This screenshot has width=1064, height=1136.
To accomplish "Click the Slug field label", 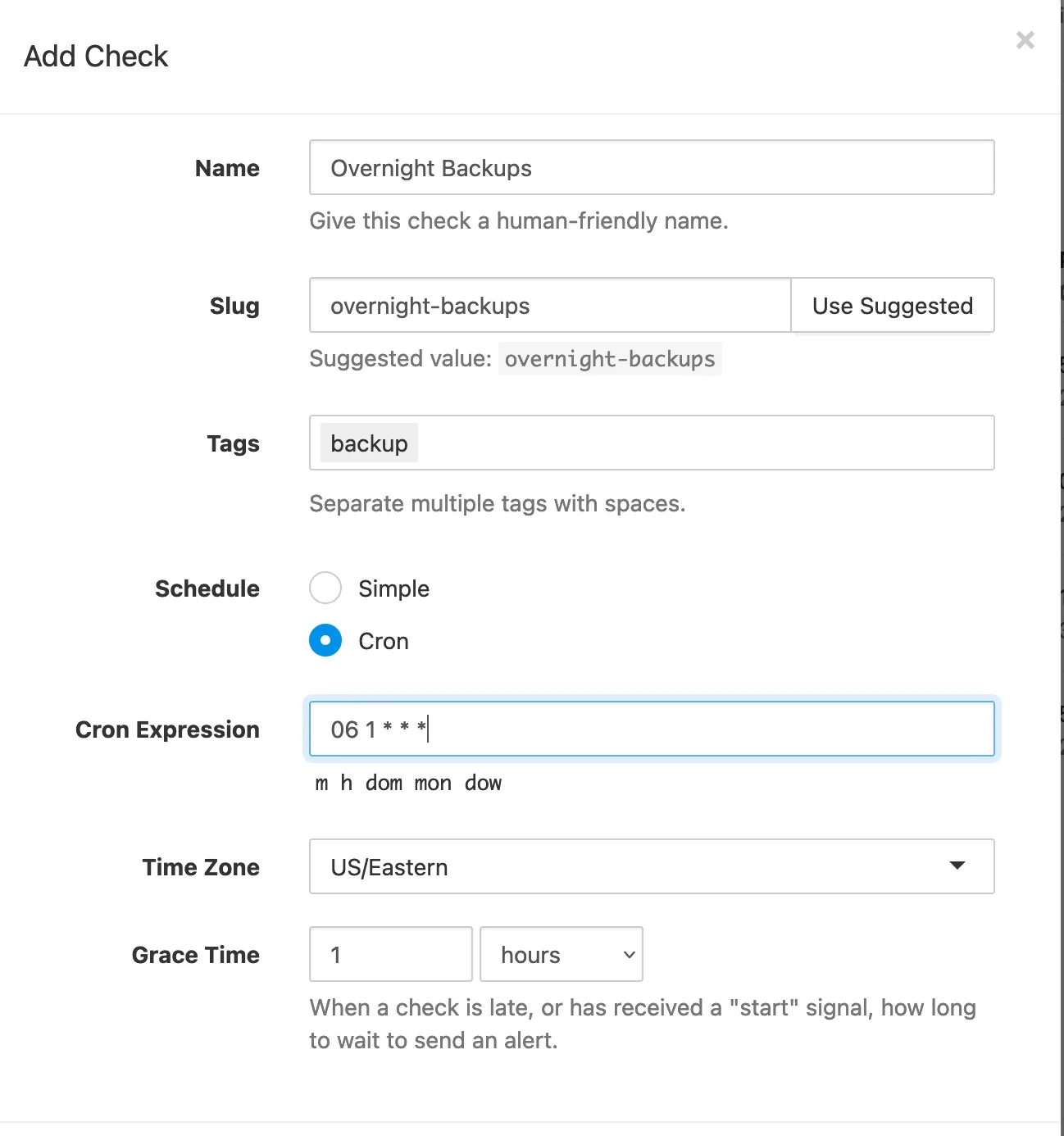I will click(x=234, y=306).
